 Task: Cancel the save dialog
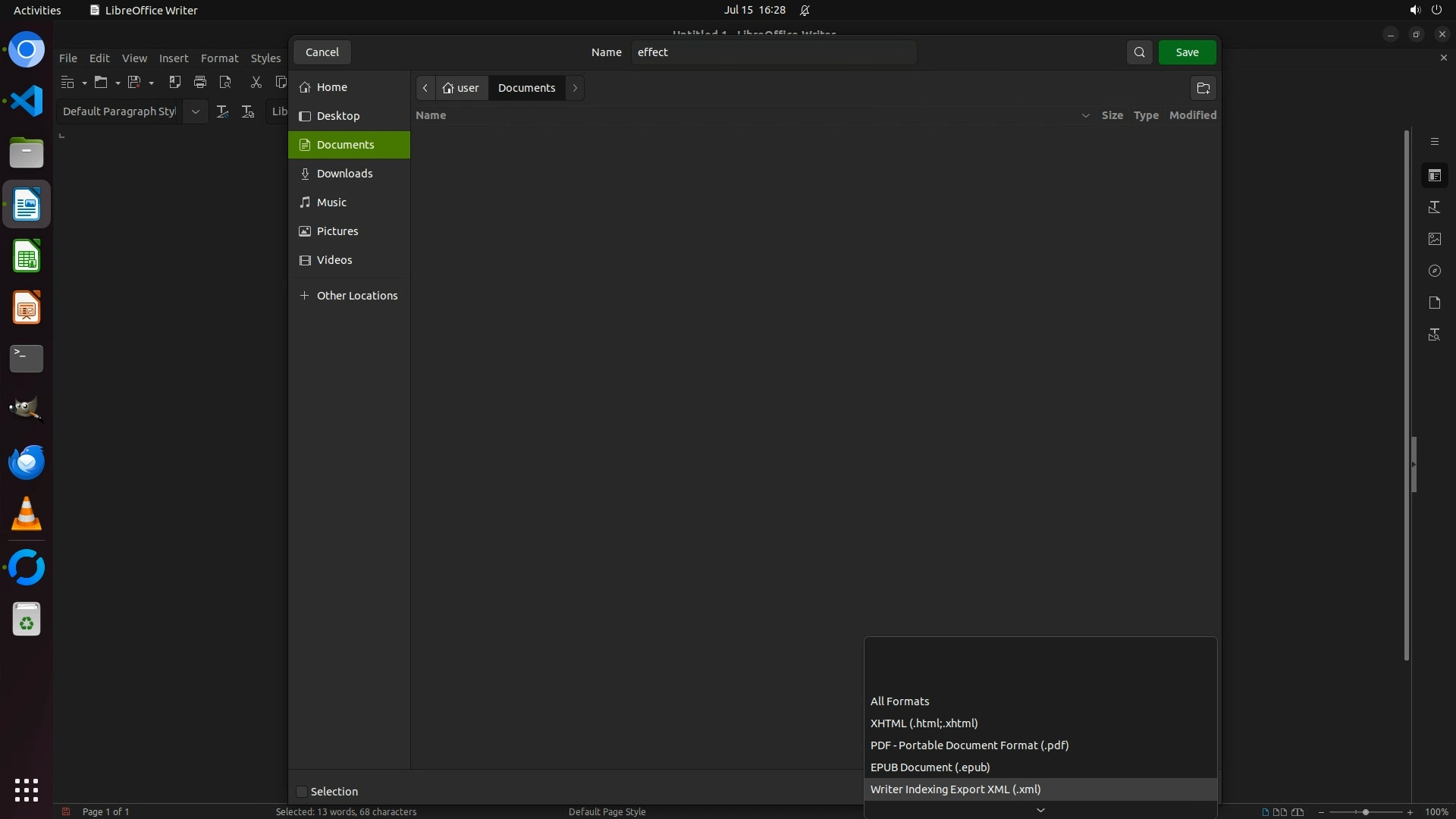[x=322, y=52]
